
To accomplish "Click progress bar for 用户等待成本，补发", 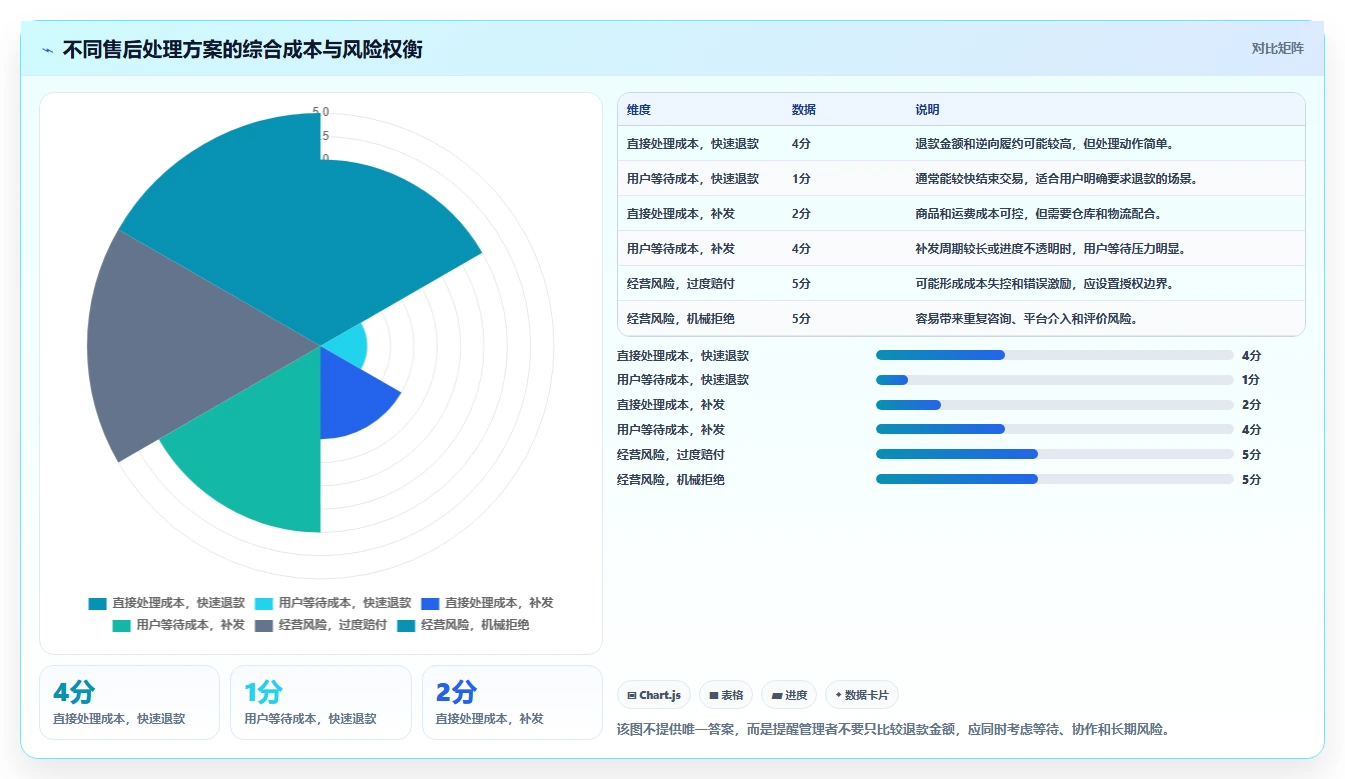I will 1055,429.
